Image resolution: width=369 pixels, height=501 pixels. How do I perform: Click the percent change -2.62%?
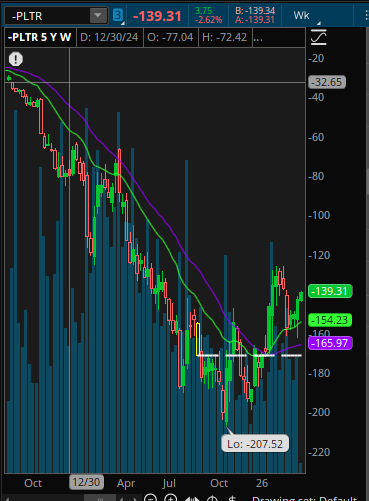click(209, 20)
